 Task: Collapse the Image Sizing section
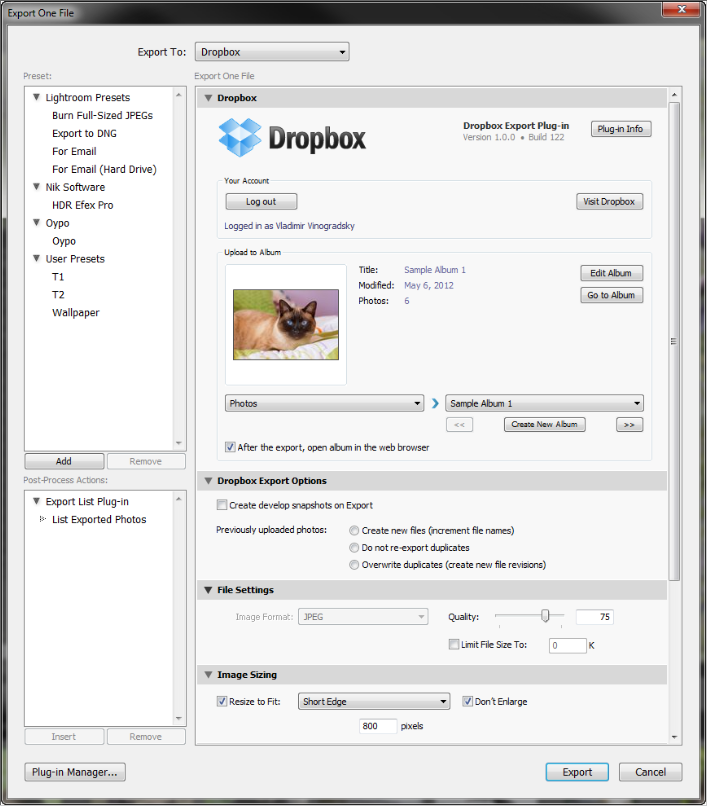pyautogui.click(x=208, y=674)
